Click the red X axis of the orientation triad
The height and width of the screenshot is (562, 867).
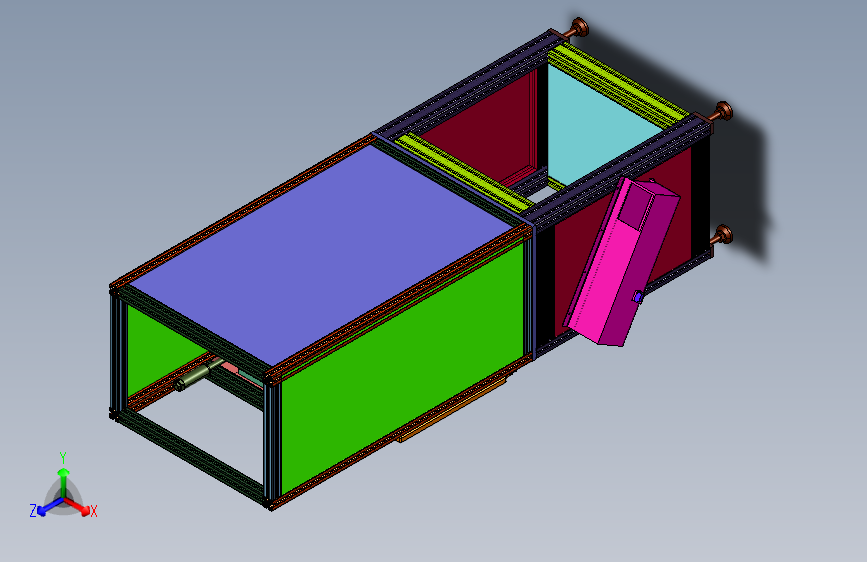77,506
